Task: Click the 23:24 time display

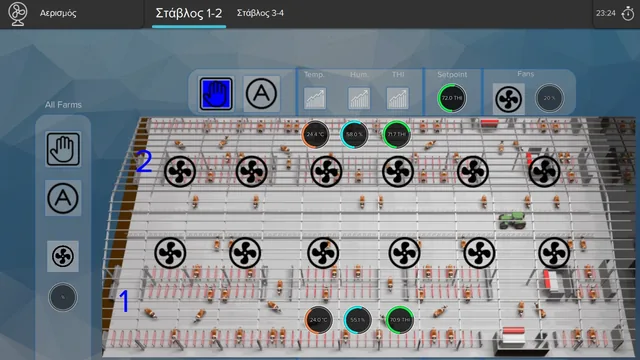Action: (605, 13)
